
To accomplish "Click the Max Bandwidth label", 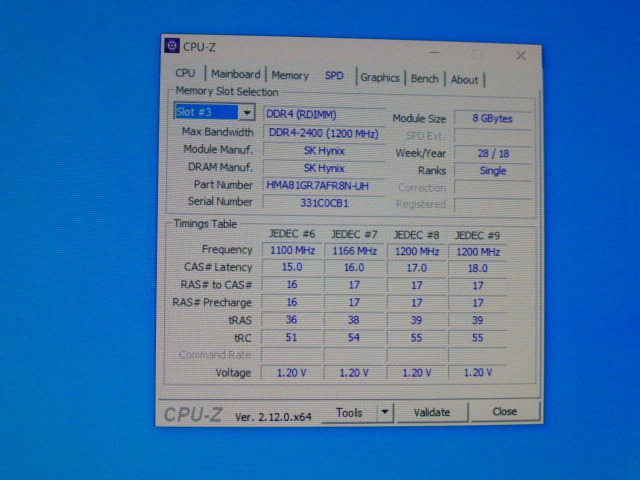I will click(218, 132).
